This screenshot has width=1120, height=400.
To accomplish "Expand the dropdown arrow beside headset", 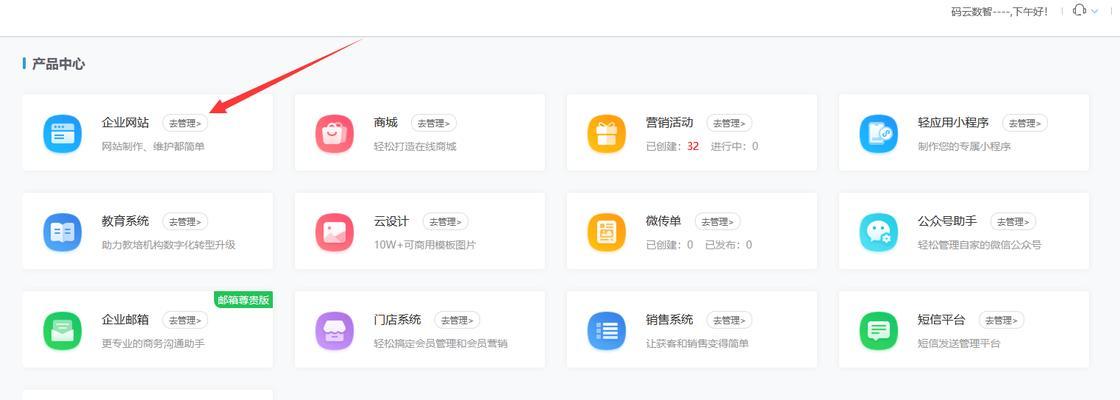I will [x=1094, y=11].
